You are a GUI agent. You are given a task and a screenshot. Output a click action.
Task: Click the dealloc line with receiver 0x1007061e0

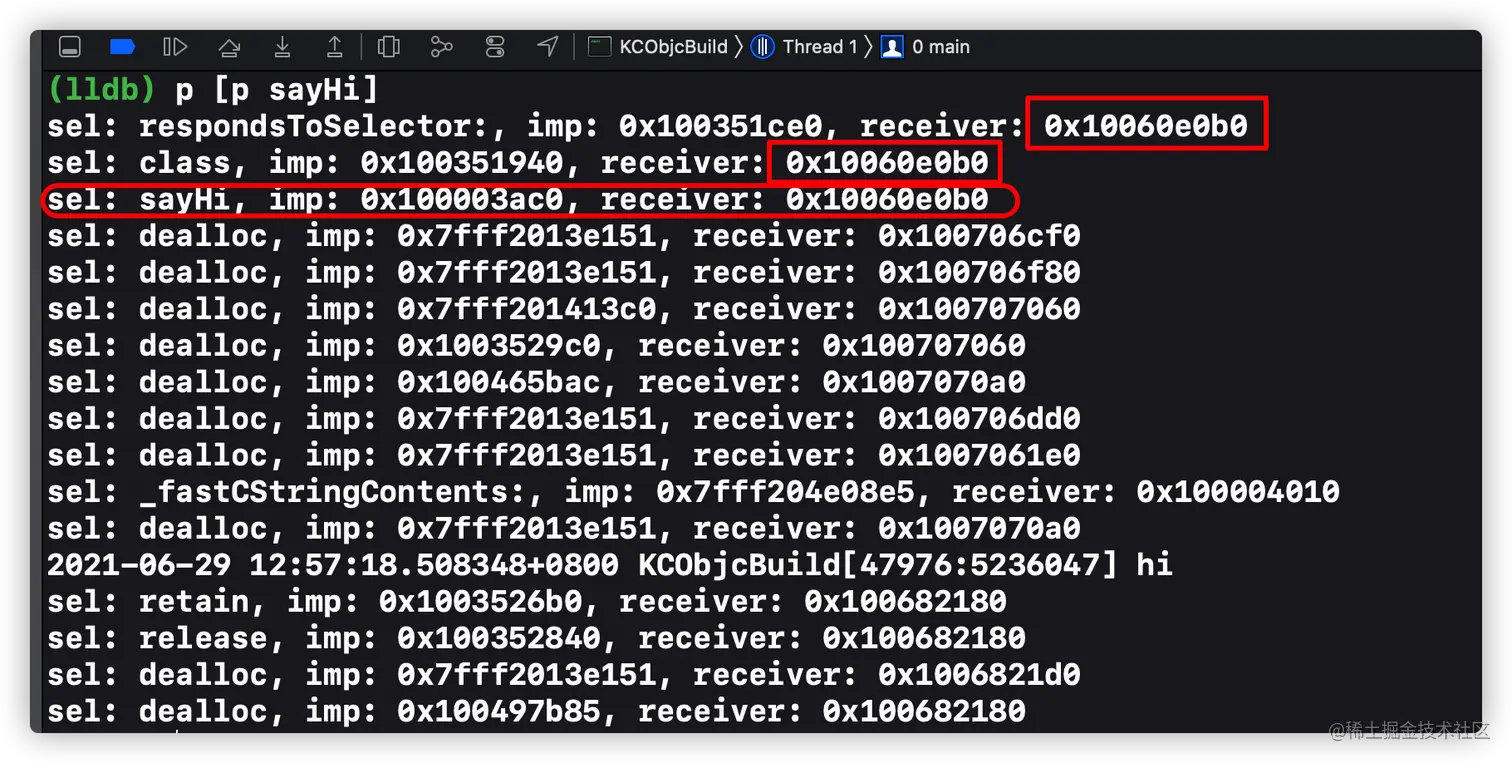pyautogui.click(x=564, y=455)
